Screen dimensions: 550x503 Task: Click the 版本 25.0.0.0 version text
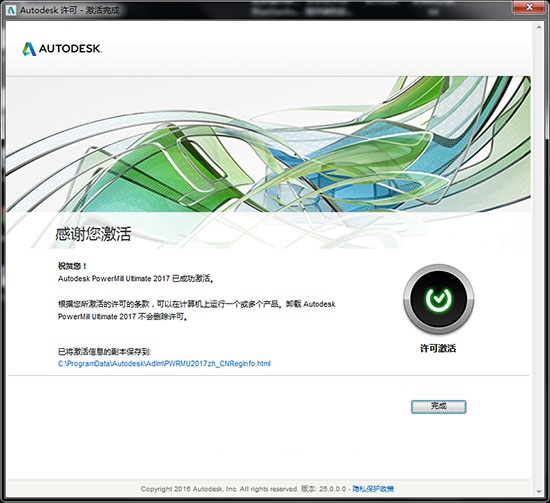pos(323,489)
